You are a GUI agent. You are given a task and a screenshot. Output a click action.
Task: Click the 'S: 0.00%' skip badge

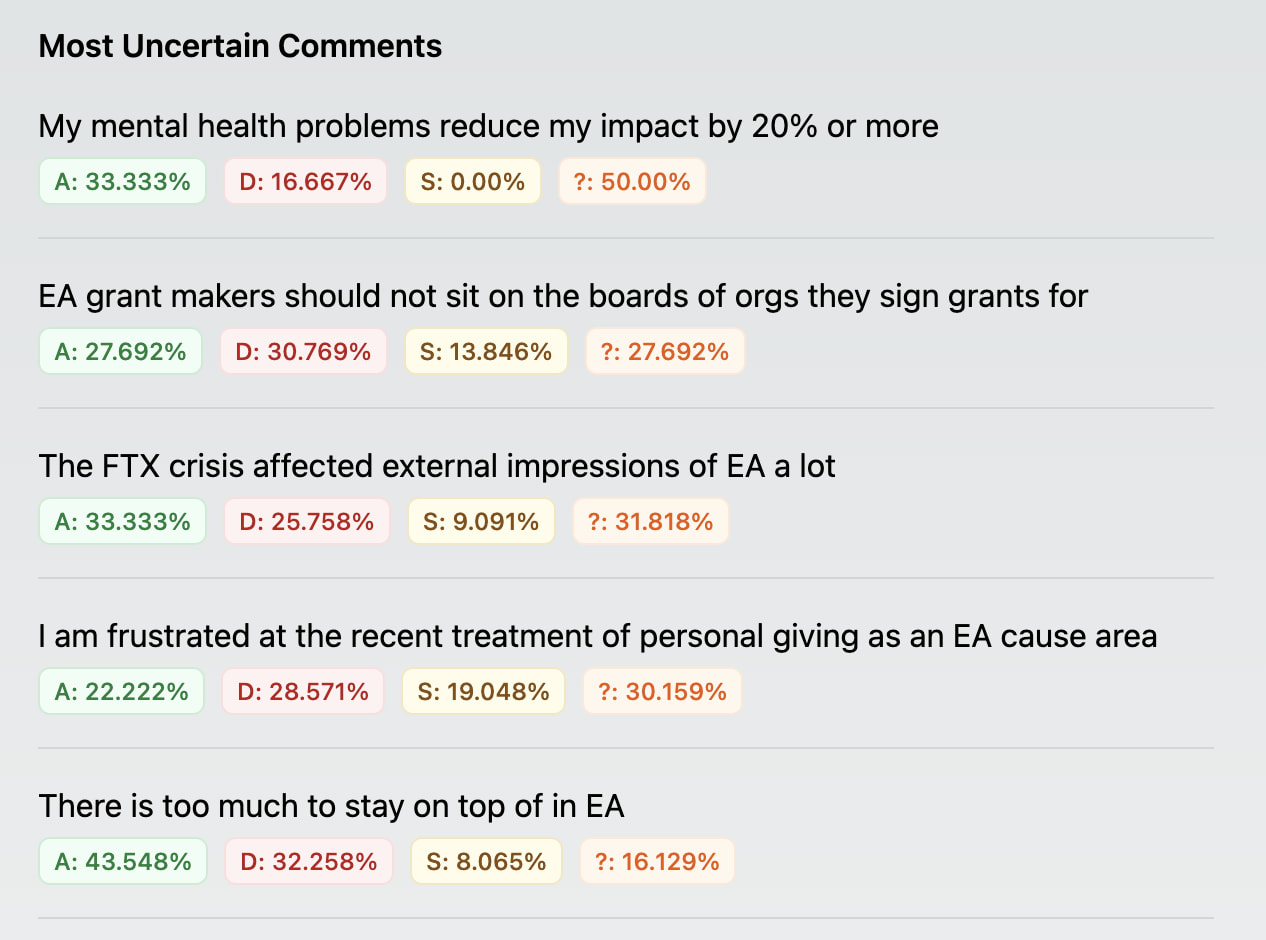pos(473,181)
